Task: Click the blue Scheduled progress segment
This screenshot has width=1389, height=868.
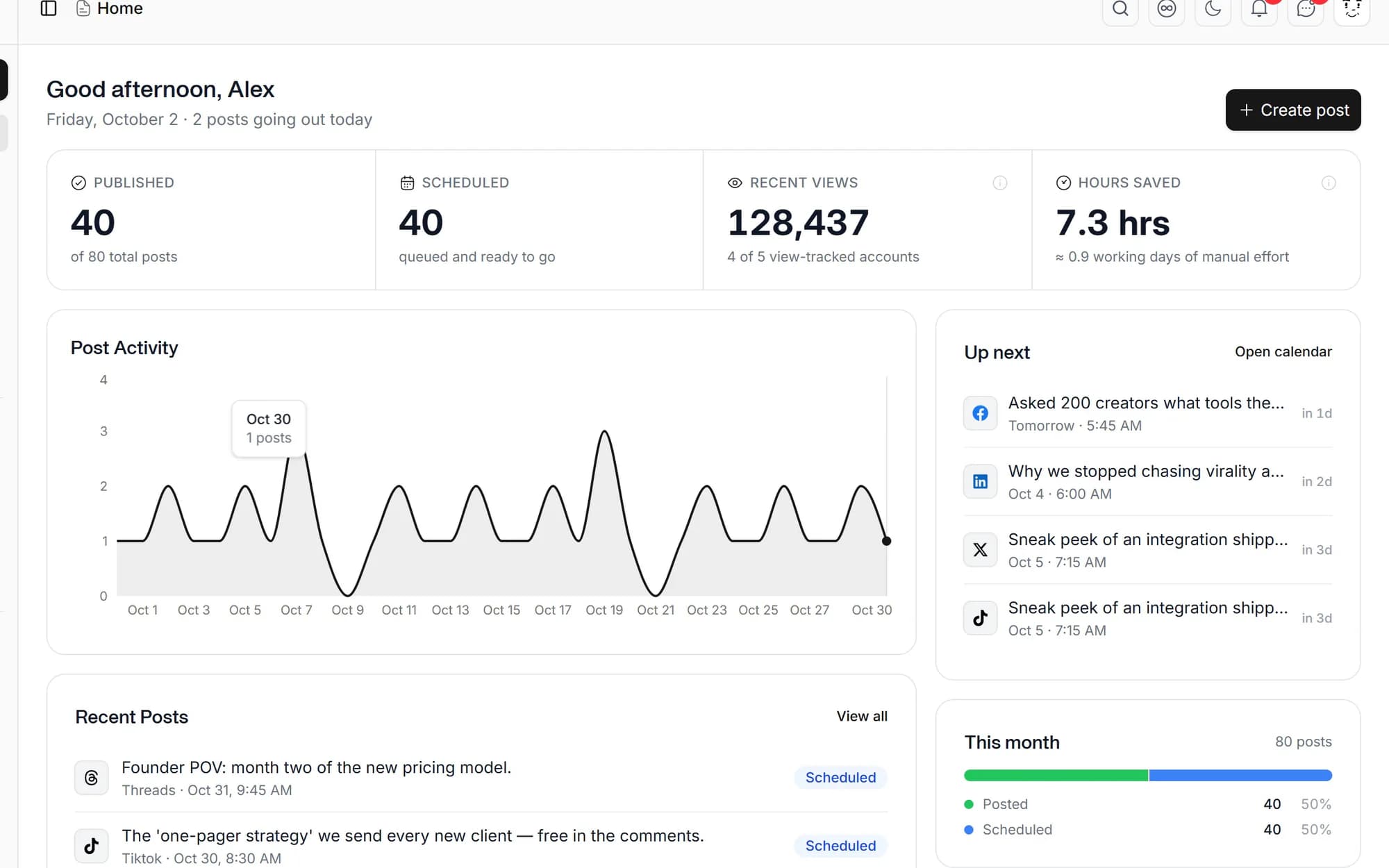Action: pyautogui.click(x=1240, y=775)
